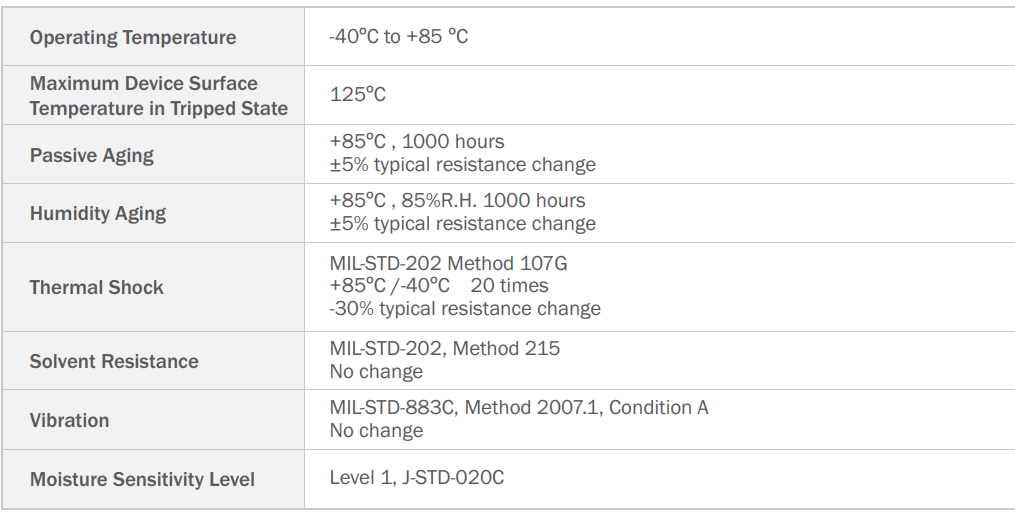Select the Moisture Sensitivity Level label
Image resolution: width=1015 pixels, height=512 pixels.
pyautogui.click(x=142, y=479)
